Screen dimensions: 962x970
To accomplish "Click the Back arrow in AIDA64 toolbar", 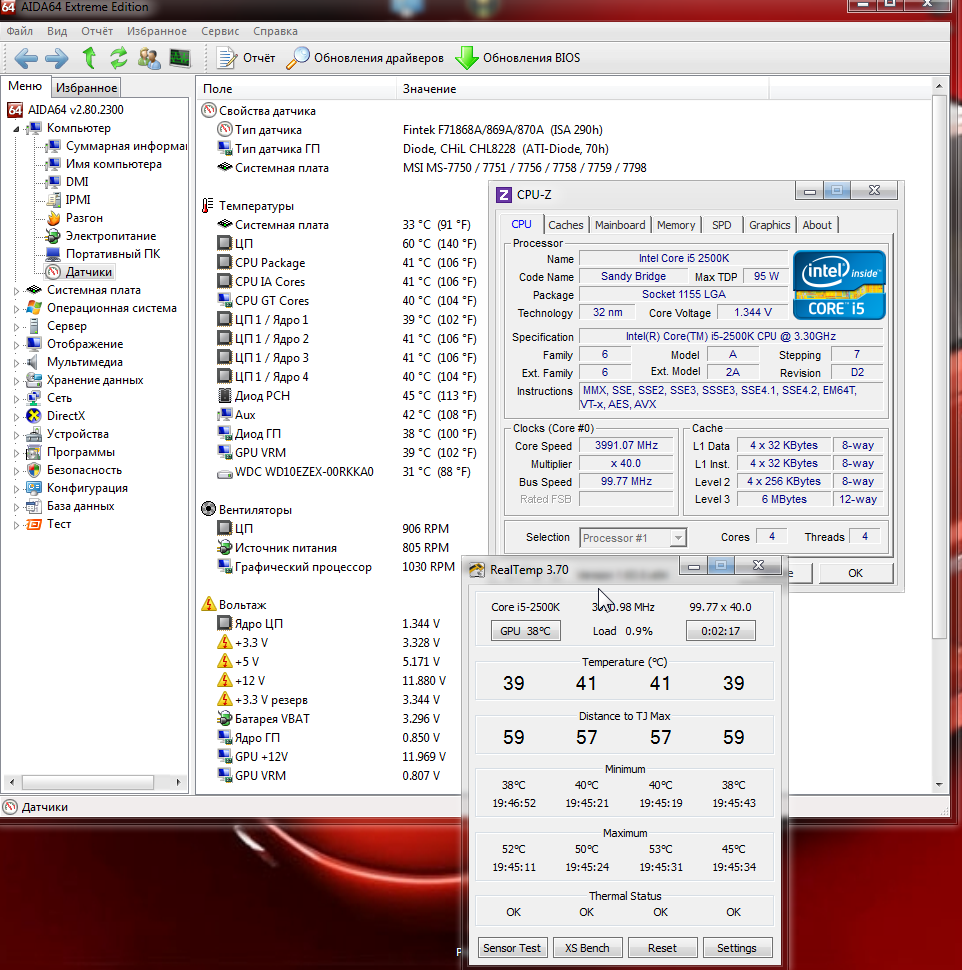I will point(26,58).
